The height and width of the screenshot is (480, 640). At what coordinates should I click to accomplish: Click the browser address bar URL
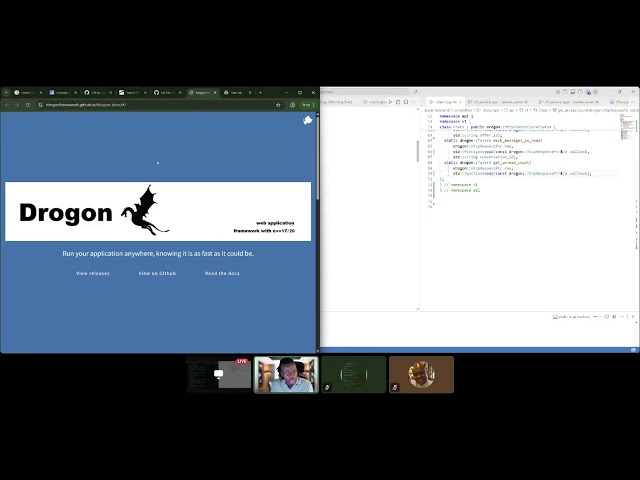[86, 105]
